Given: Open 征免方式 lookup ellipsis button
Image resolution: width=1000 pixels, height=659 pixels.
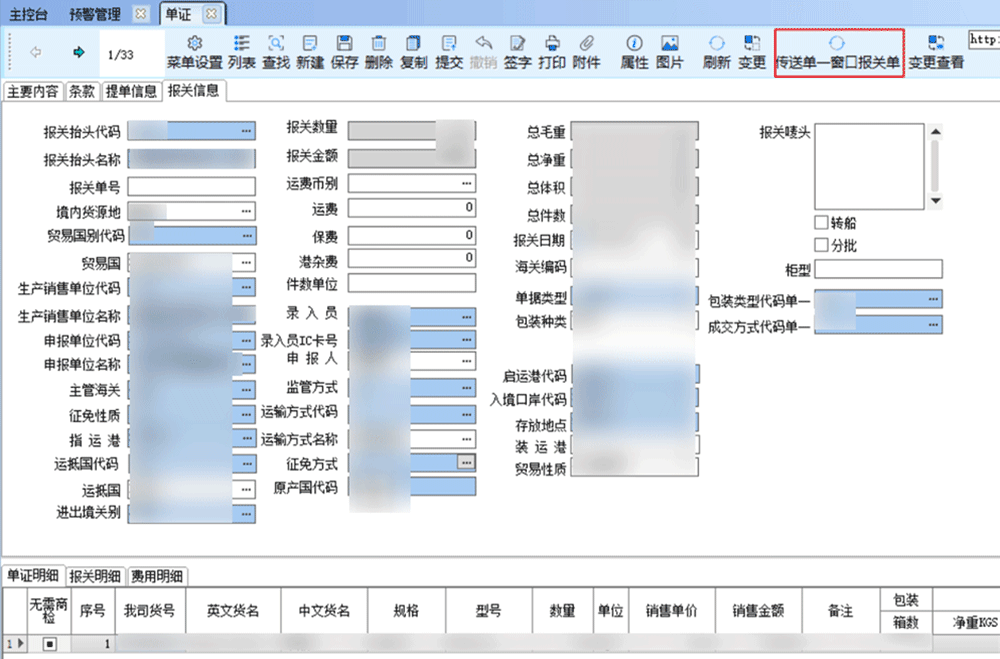Looking at the screenshot, I should pos(466,463).
